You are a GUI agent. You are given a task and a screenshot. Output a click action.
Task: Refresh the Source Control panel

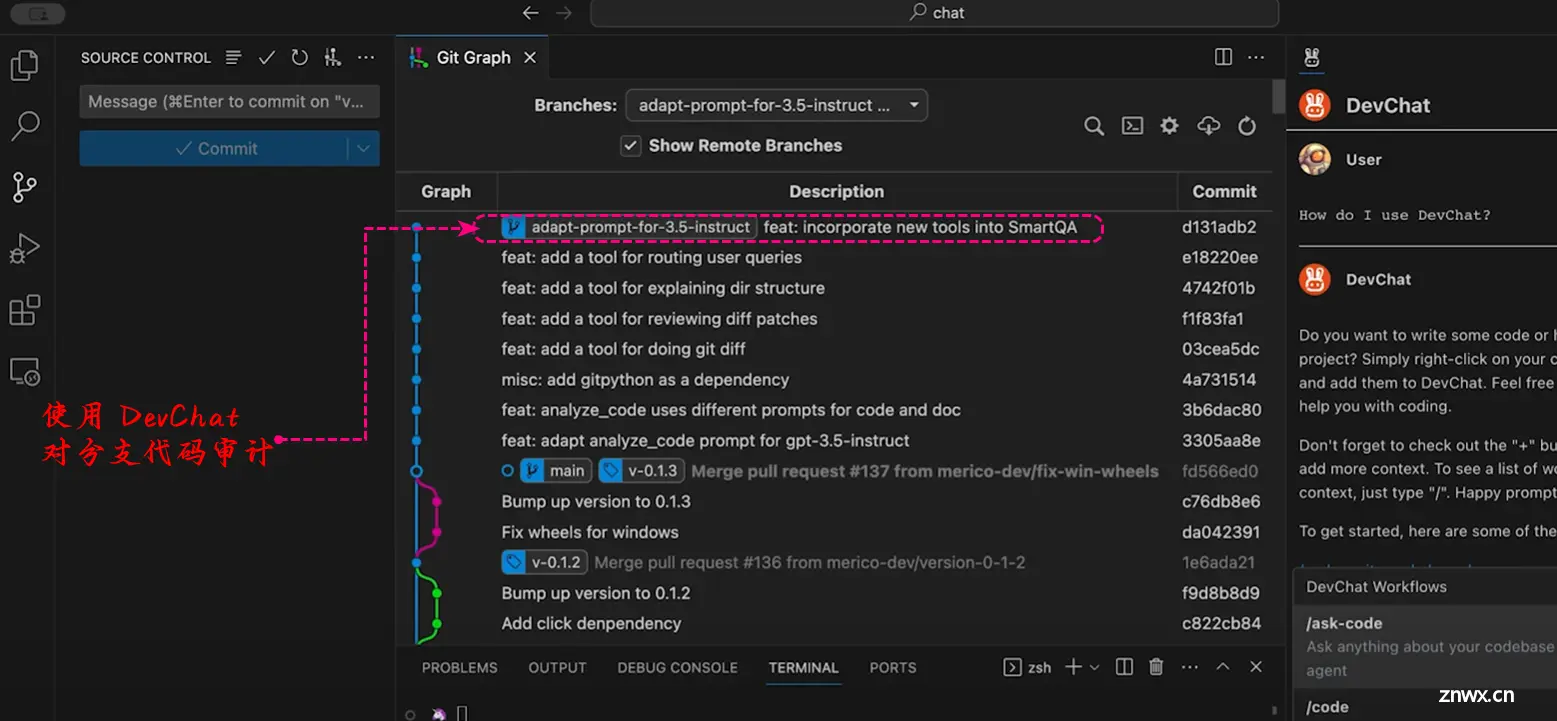(299, 58)
